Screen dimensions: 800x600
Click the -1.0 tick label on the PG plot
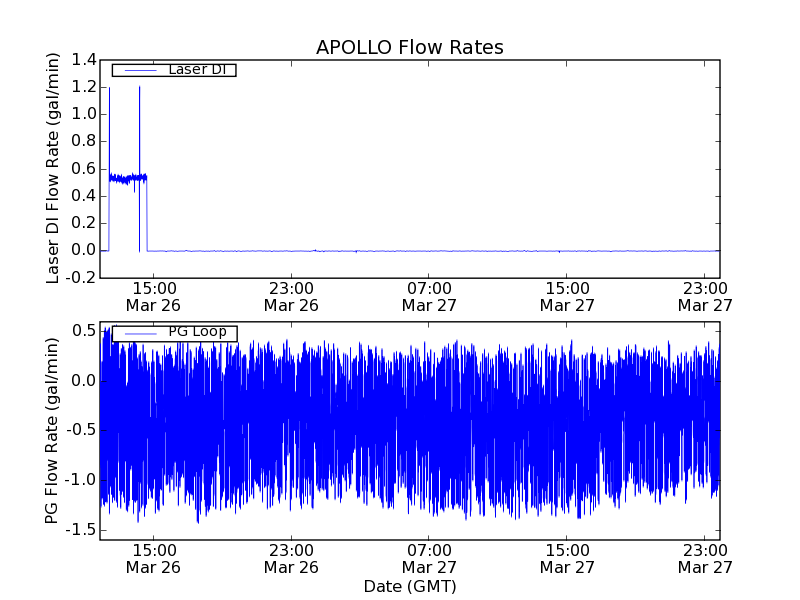81,480
